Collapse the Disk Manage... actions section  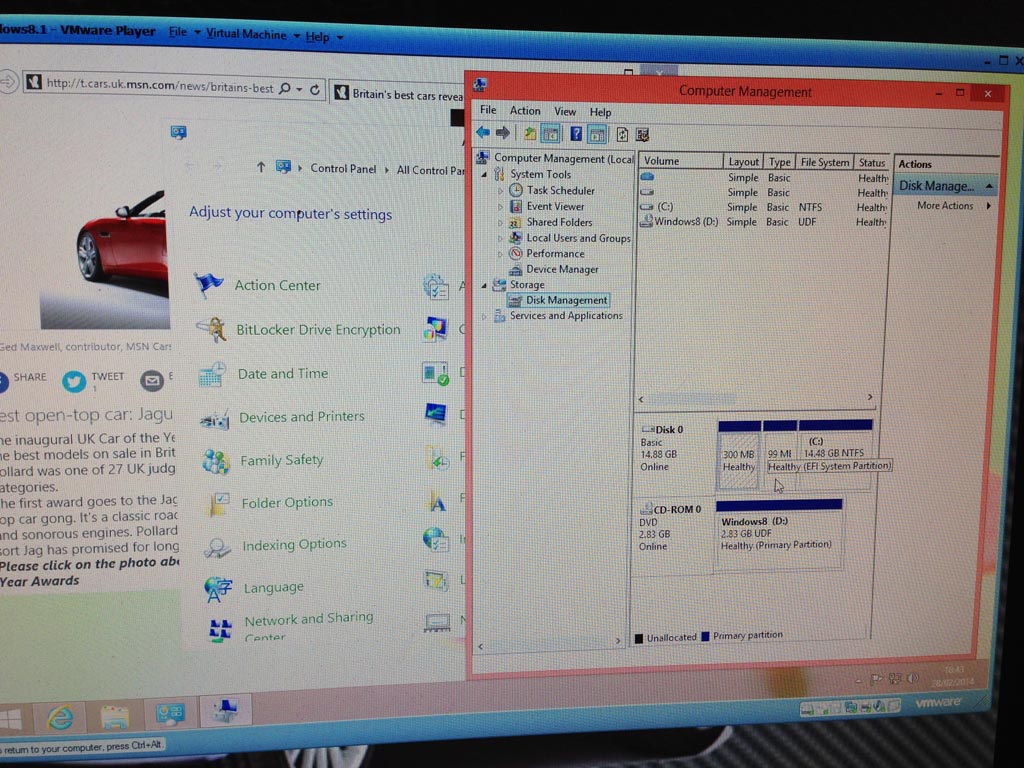click(x=989, y=186)
